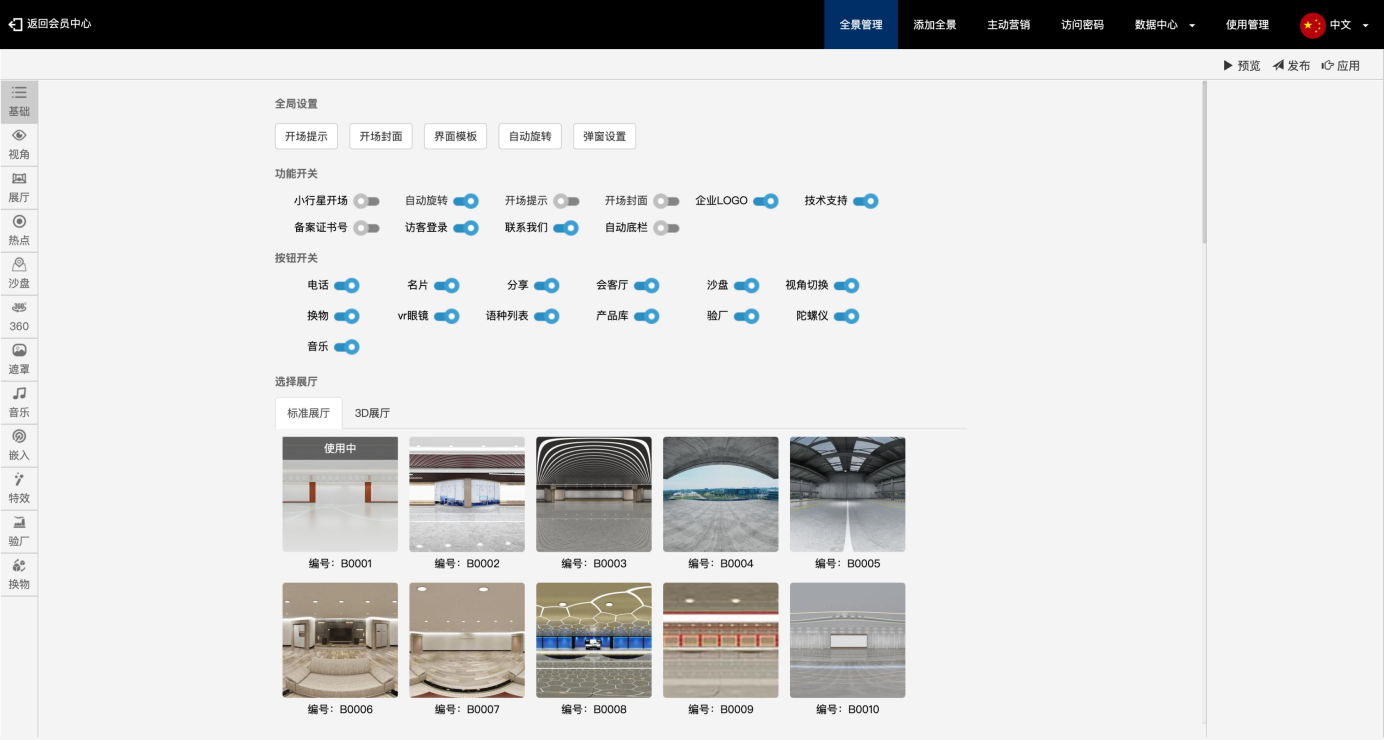The height and width of the screenshot is (740, 1384).
Task: Click the 返回会员中心 back link
Action: click(x=50, y=24)
